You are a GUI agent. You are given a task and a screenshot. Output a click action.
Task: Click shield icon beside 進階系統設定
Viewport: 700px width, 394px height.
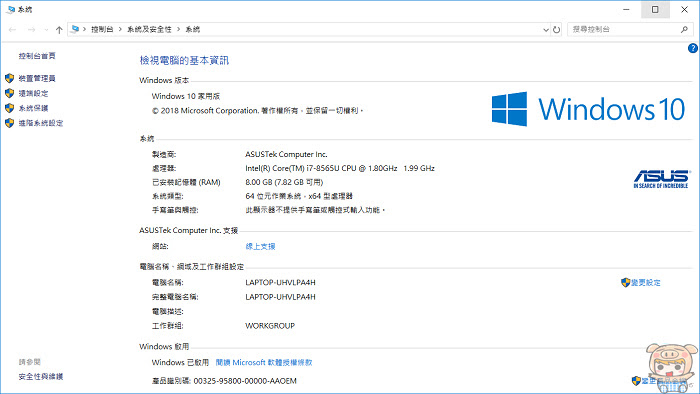coord(9,123)
